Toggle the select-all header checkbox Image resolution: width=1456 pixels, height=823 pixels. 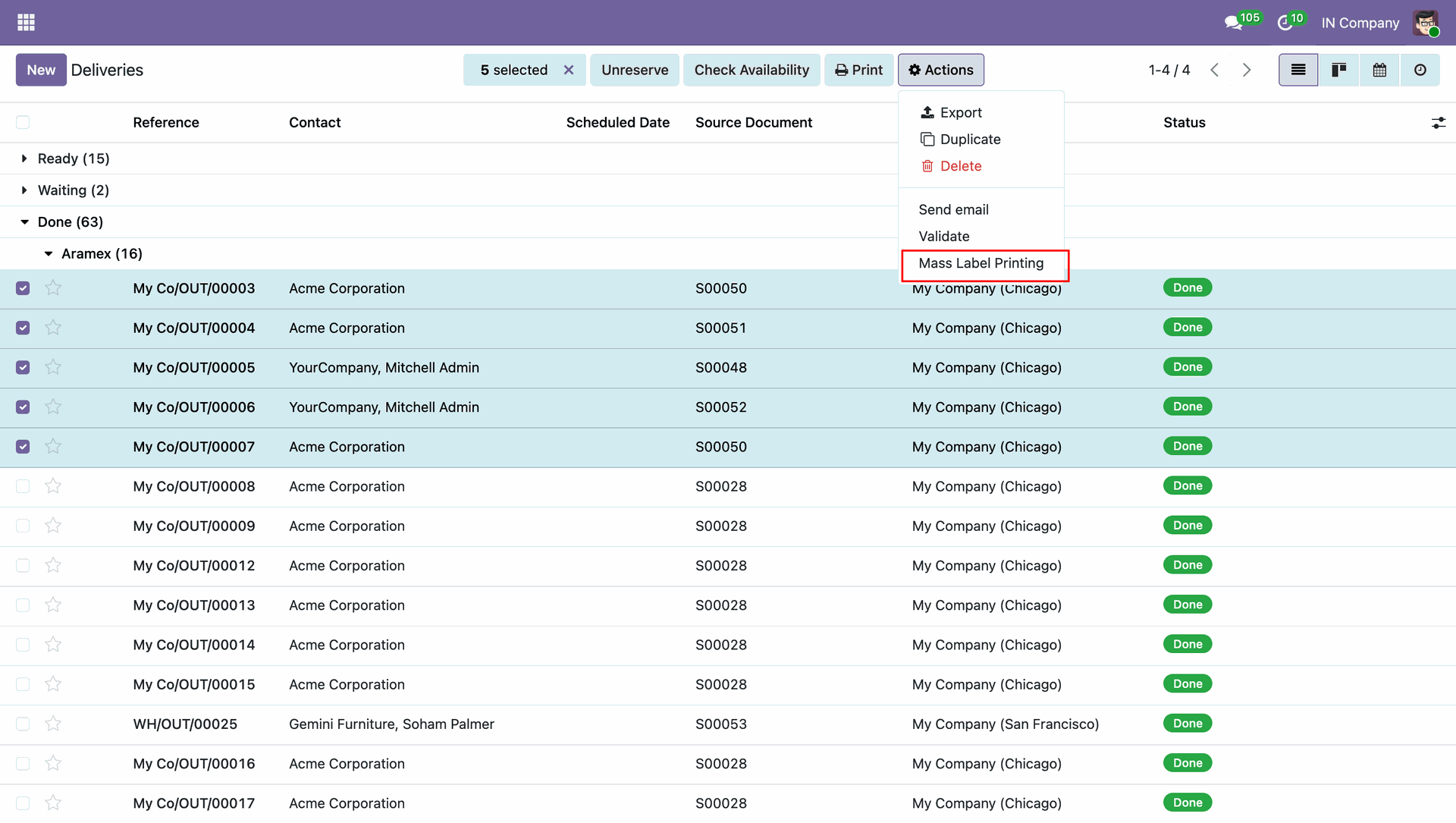coord(23,123)
